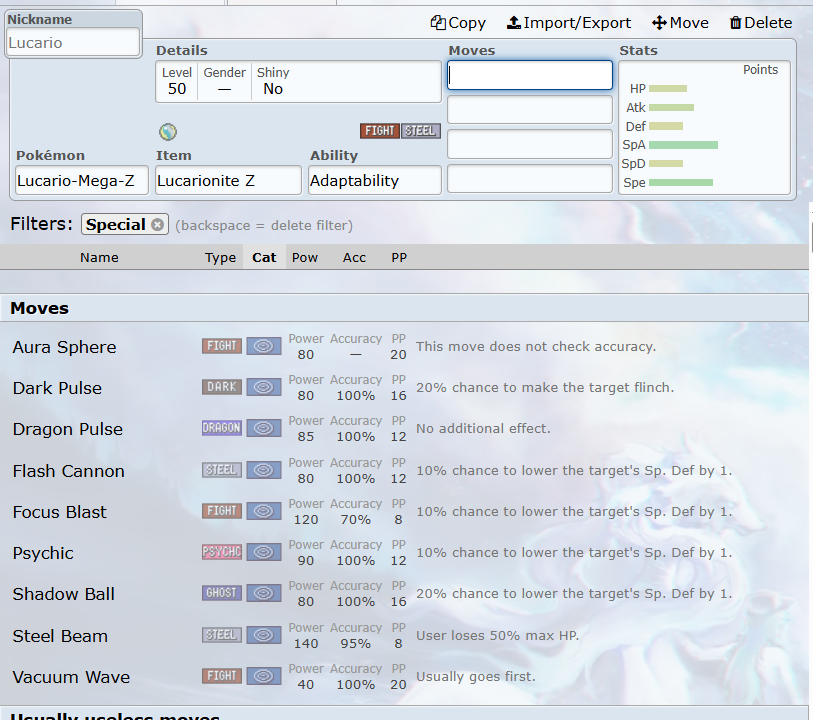Image resolution: width=813 pixels, height=720 pixels.
Task: Click the SpA stat bar
Action: [683, 145]
